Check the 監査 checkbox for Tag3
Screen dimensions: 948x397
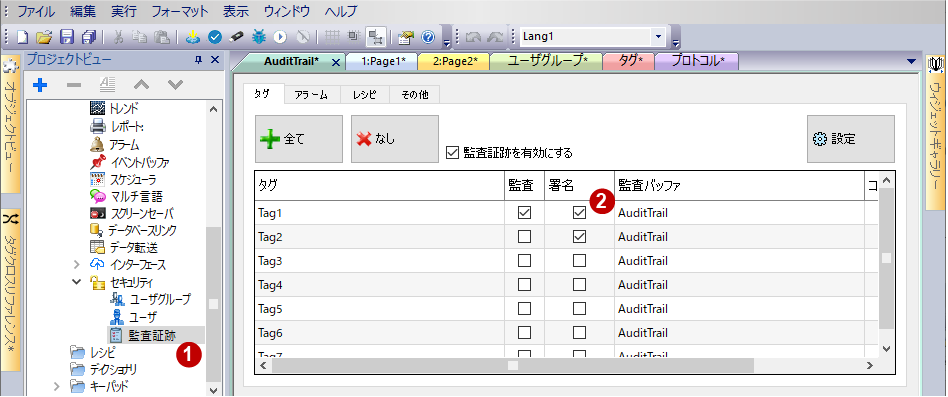pos(525,261)
